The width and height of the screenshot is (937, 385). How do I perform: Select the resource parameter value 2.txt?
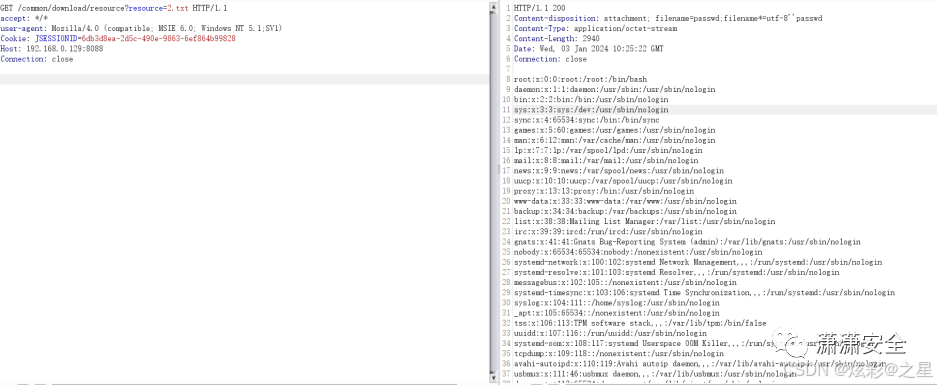[178, 8]
